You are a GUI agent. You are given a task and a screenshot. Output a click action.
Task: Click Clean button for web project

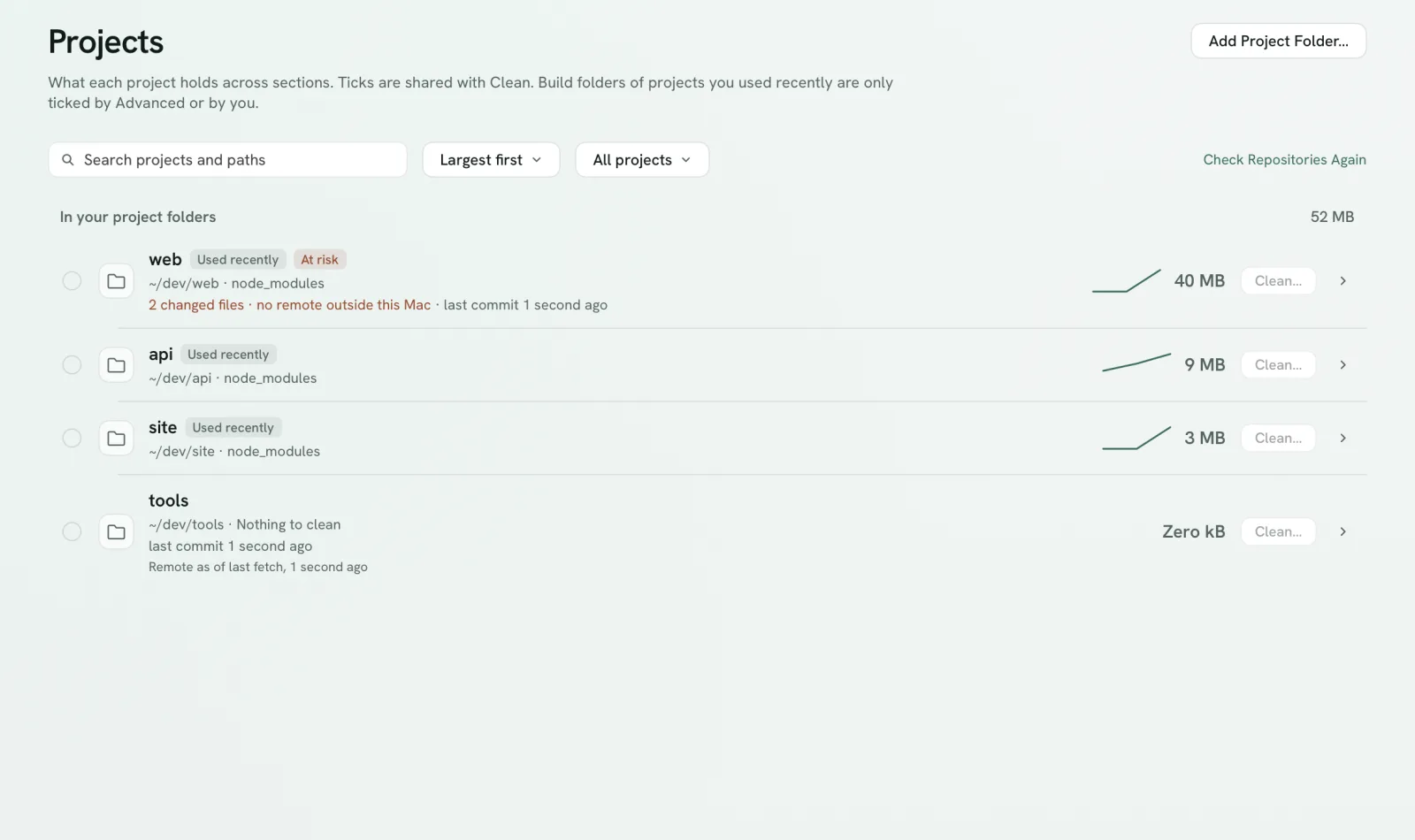click(1278, 281)
